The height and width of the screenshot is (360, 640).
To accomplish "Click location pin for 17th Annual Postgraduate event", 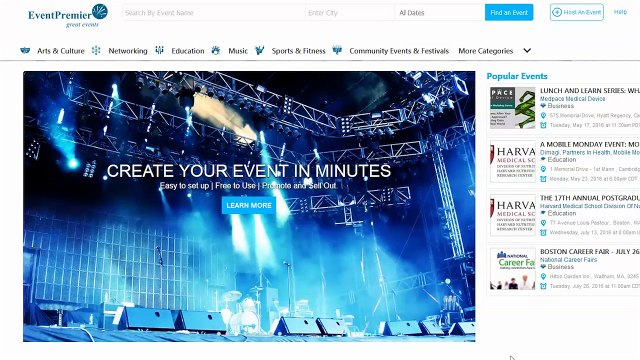I will 543,223.
